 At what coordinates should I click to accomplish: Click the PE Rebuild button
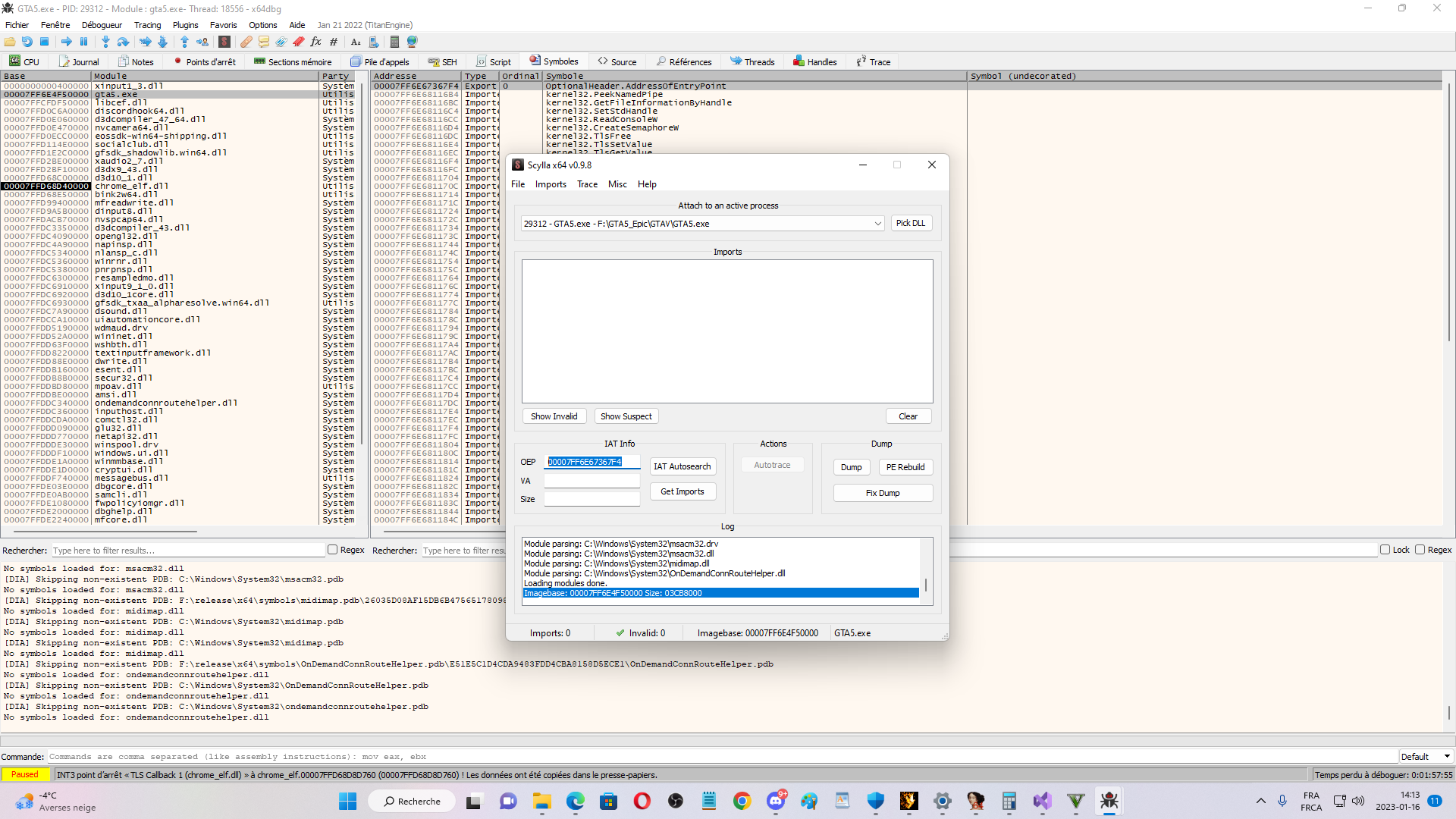(905, 467)
